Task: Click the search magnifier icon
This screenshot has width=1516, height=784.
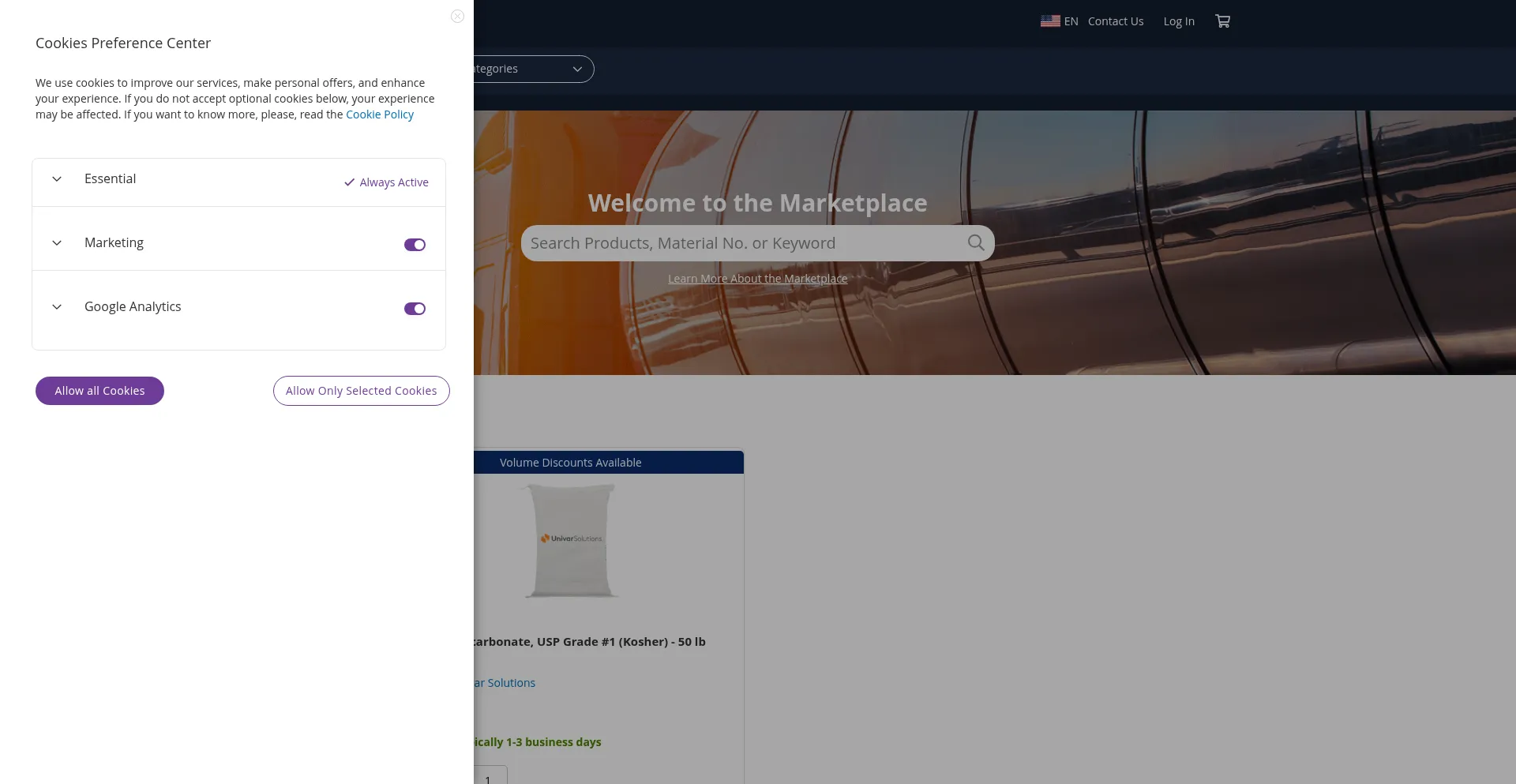Action: pyautogui.click(x=976, y=243)
